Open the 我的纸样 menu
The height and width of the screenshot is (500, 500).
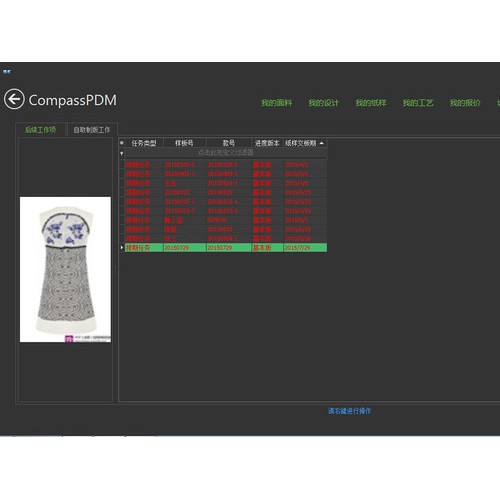(x=371, y=103)
